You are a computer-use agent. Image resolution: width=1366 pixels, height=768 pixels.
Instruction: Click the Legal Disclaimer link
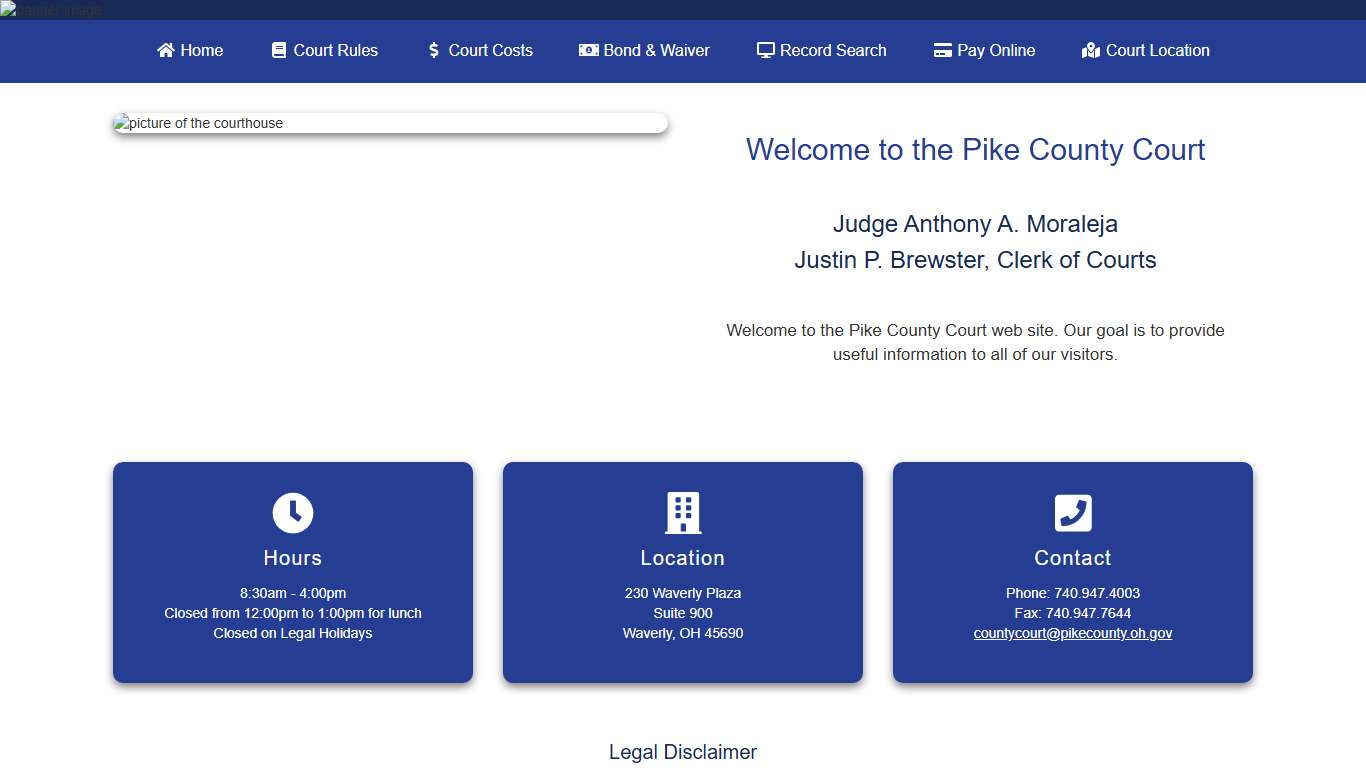[683, 752]
